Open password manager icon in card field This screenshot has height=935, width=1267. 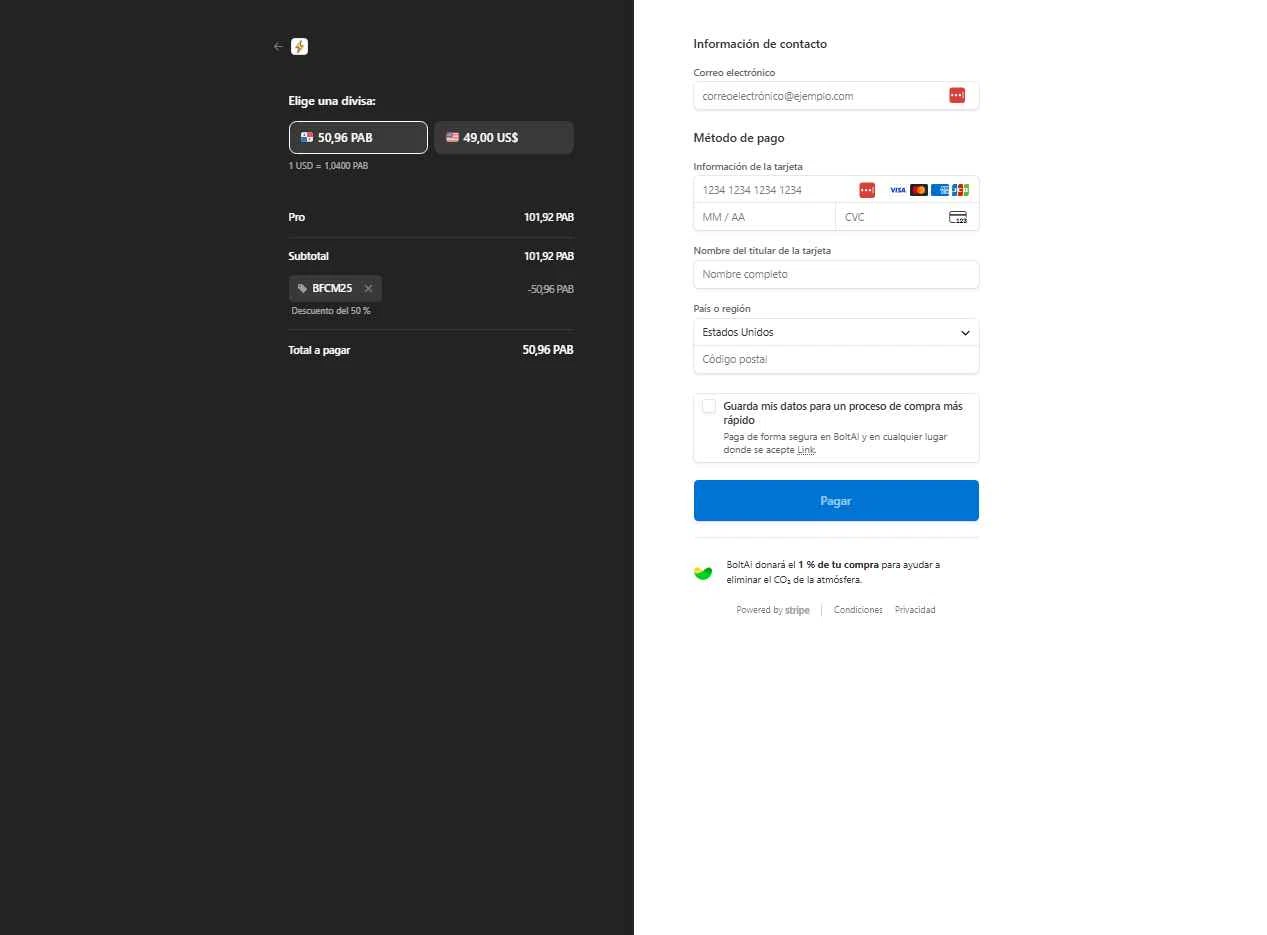(x=867, y=190)
